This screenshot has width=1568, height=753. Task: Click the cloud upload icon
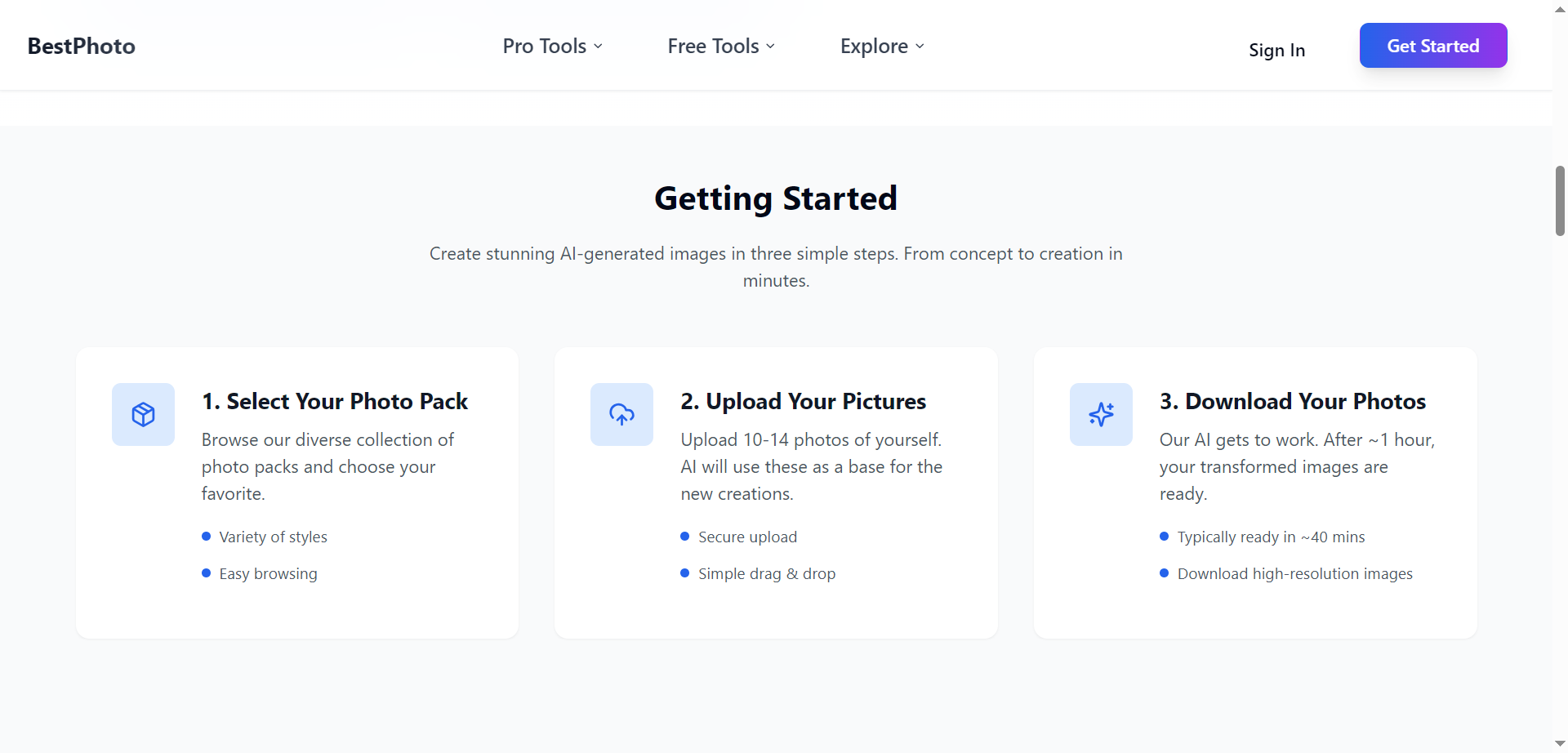click(x=621, y=414)
